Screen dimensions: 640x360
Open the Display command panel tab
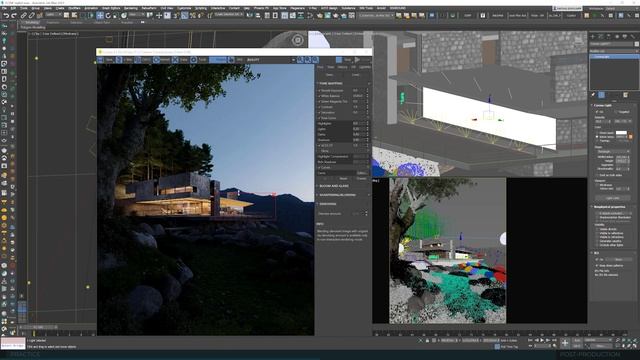coord(624,37)
